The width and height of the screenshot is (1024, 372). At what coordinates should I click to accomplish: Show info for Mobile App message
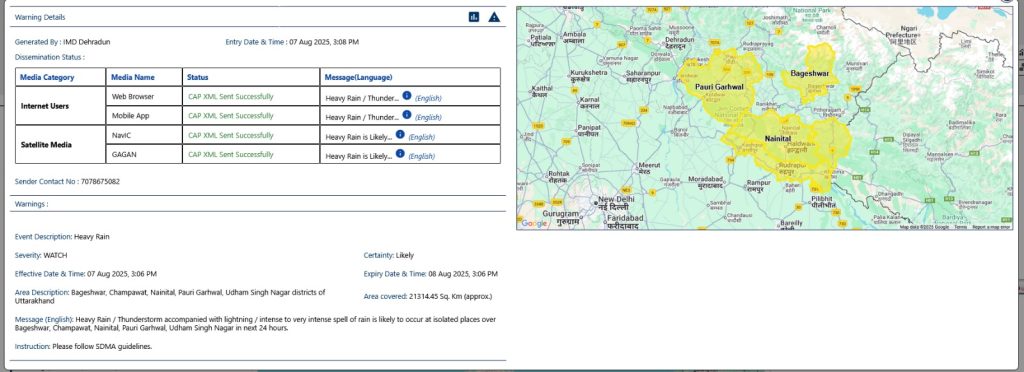[407, 114]
